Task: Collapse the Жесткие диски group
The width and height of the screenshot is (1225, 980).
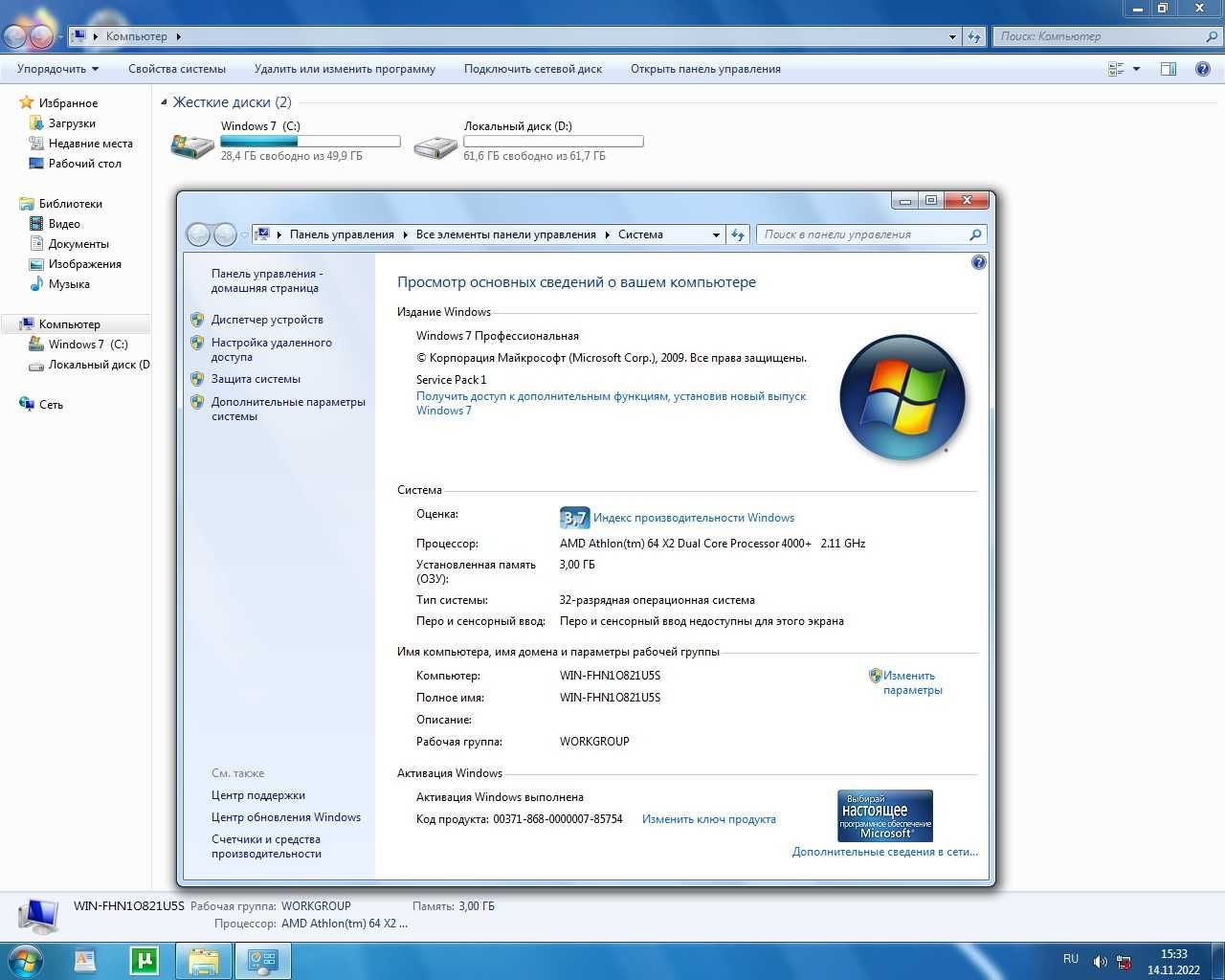Action: point(164,102)
